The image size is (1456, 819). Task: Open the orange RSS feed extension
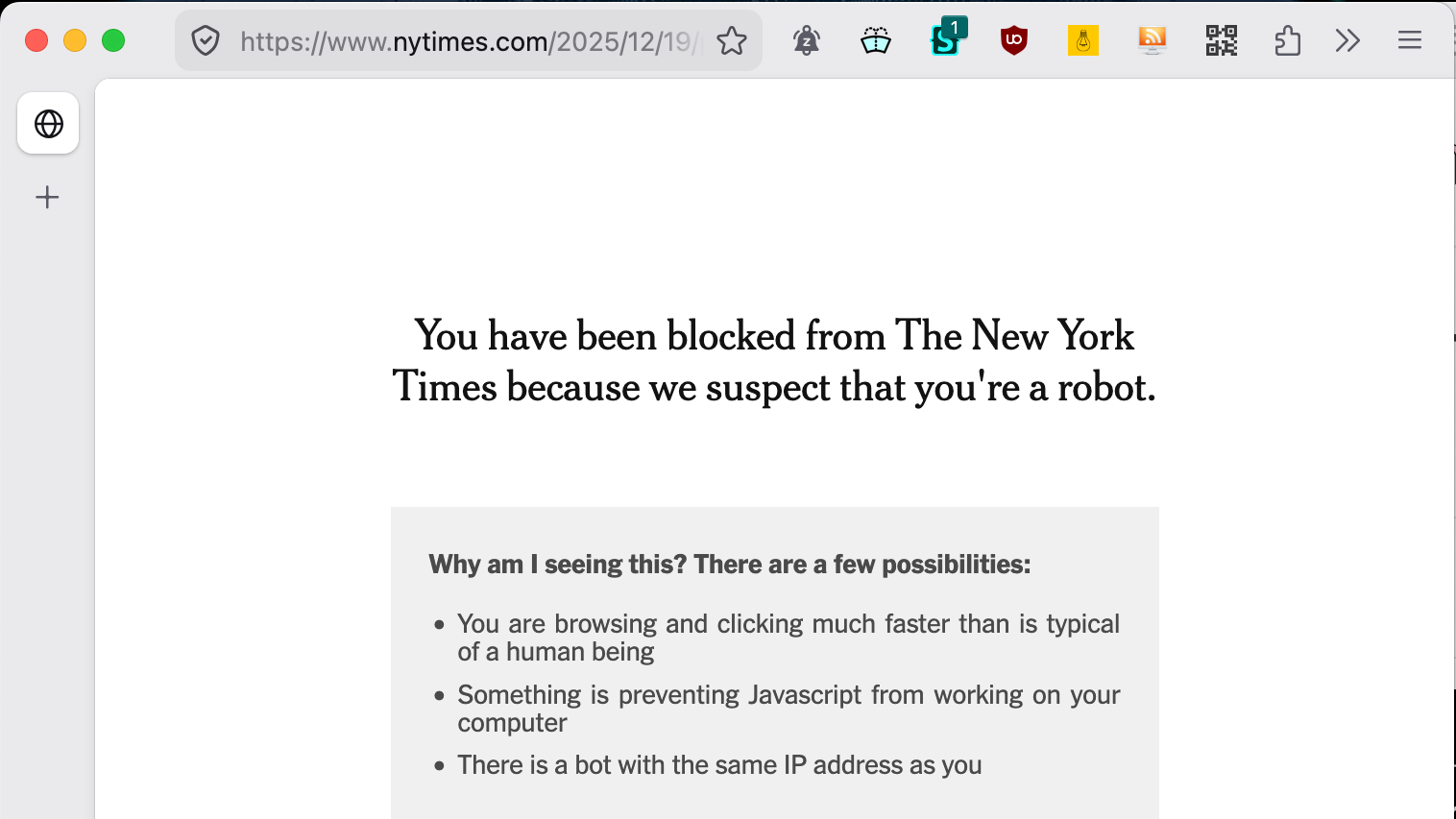pos(1153,40)
